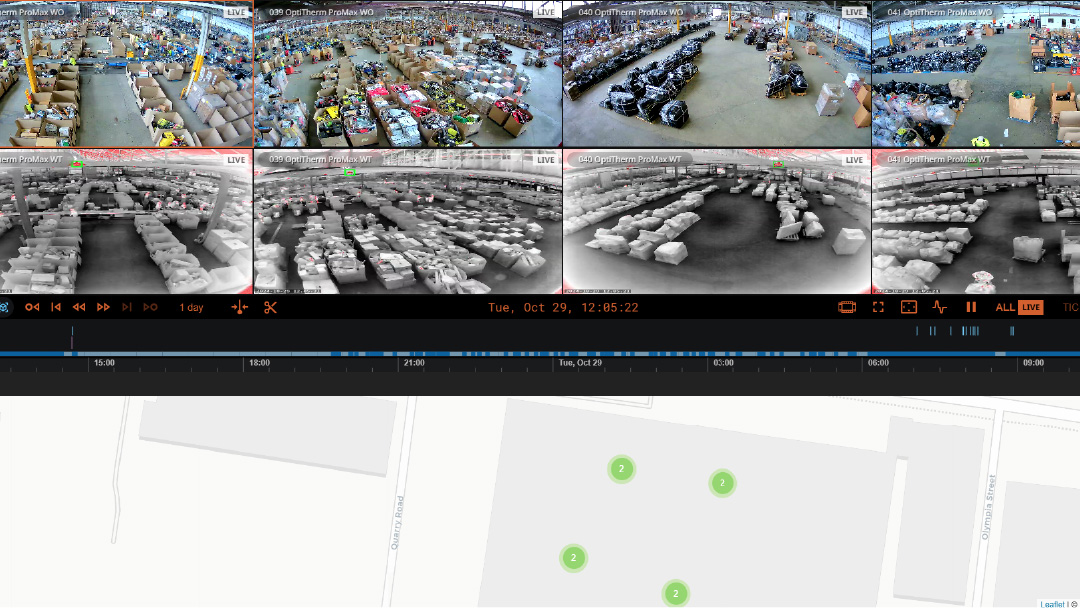This screenshot has height=608, width=1080.
Task: Click the center timeline on playhead icon
Action: 239,307
